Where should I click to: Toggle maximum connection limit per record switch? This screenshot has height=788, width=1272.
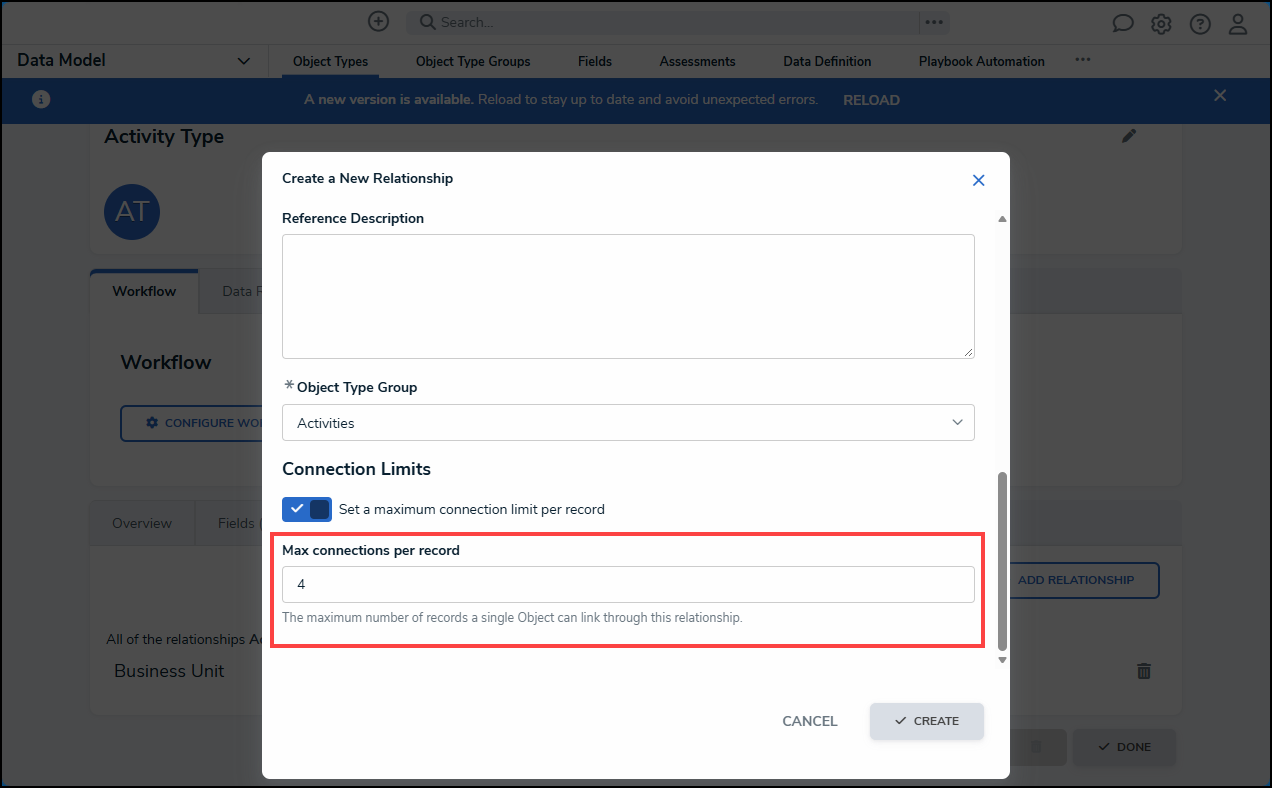tap(307, 509)
